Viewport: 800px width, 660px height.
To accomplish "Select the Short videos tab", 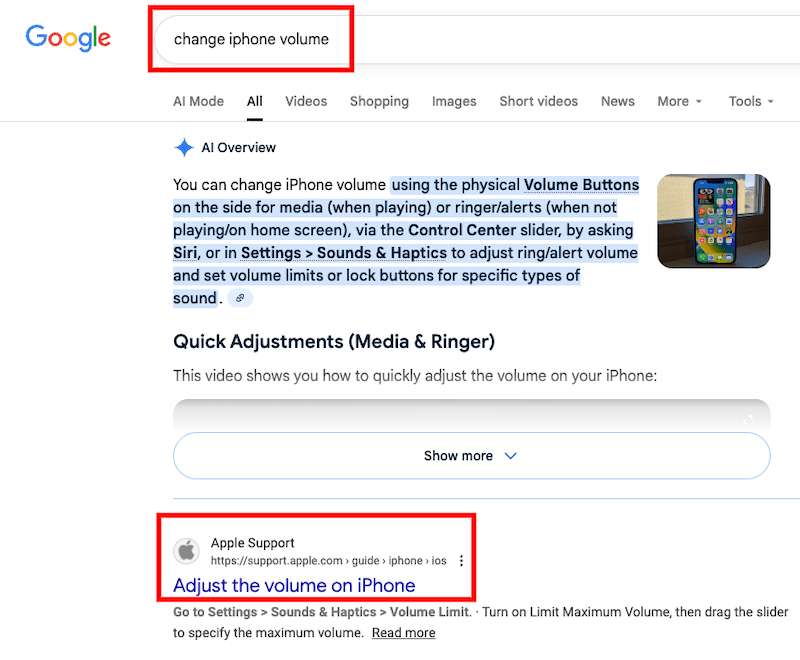I will (538, 101).
